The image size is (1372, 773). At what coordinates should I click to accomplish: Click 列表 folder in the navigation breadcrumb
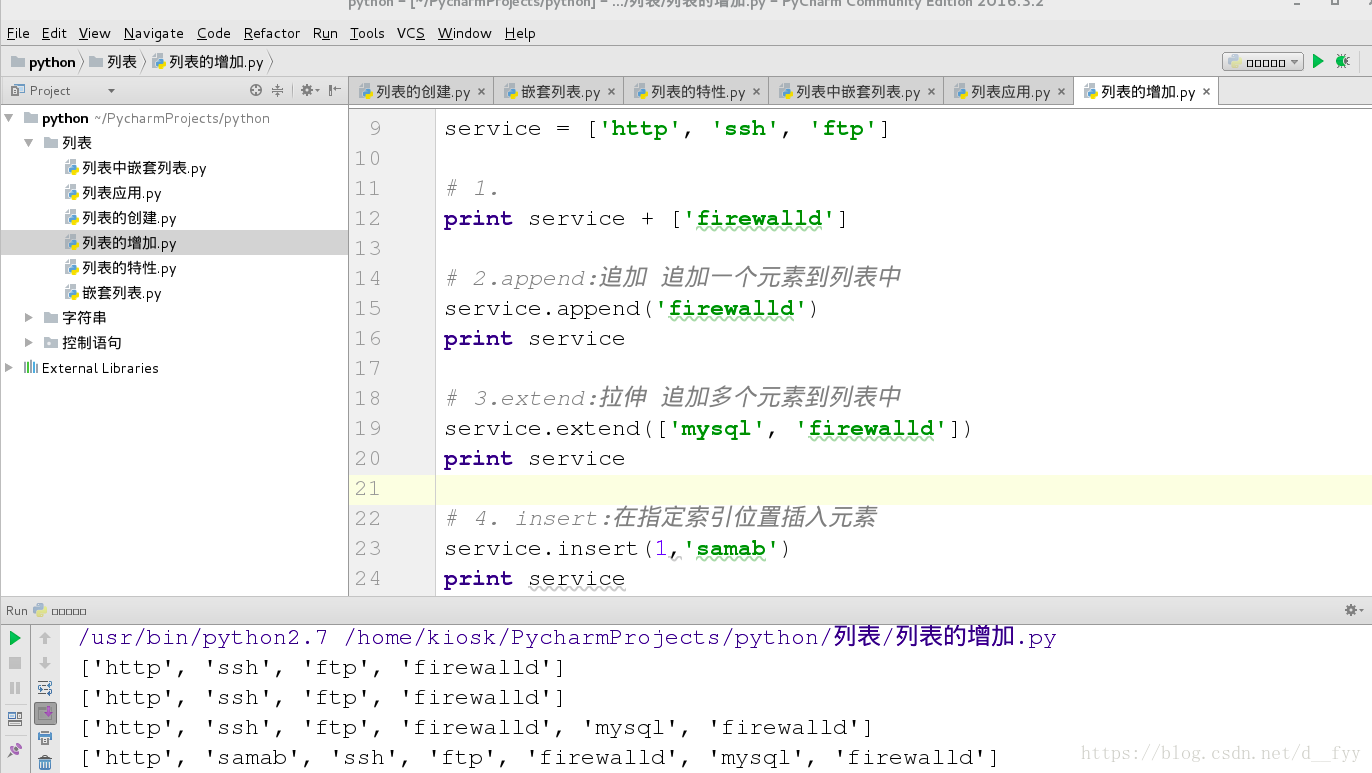(112, 62)
